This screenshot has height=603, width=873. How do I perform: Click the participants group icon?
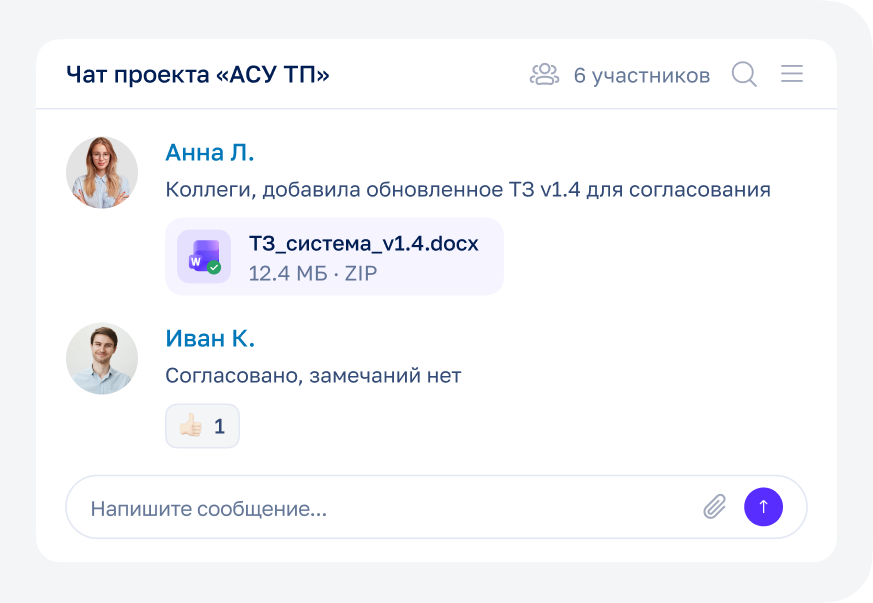[544, 74]
